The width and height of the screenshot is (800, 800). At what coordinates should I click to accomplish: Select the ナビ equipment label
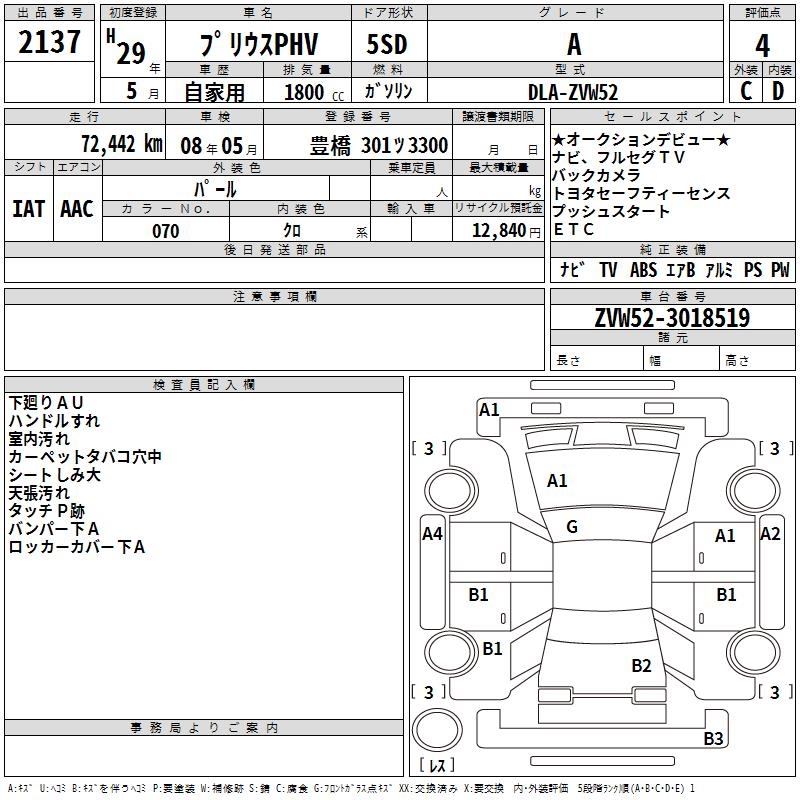point(572,270)
